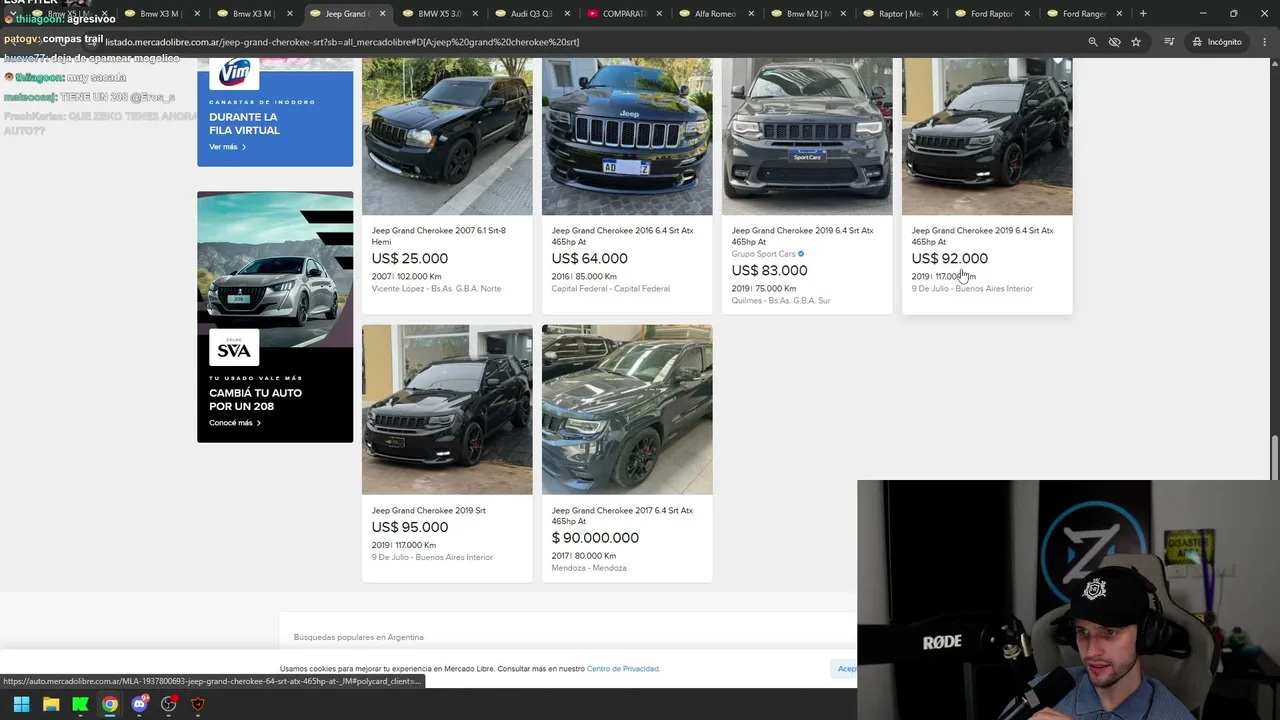Open the Mendoza 2017 Grand Cherokee photo
Viewport: 1280px width, 720px height.
627,409
